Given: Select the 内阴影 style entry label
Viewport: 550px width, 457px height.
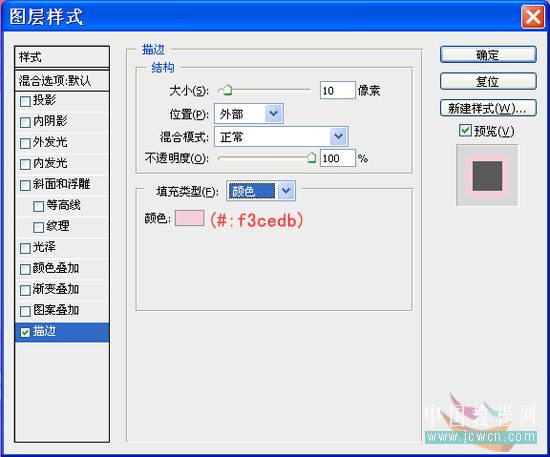Looking at the screenshot, I should (x=50, y=121).
